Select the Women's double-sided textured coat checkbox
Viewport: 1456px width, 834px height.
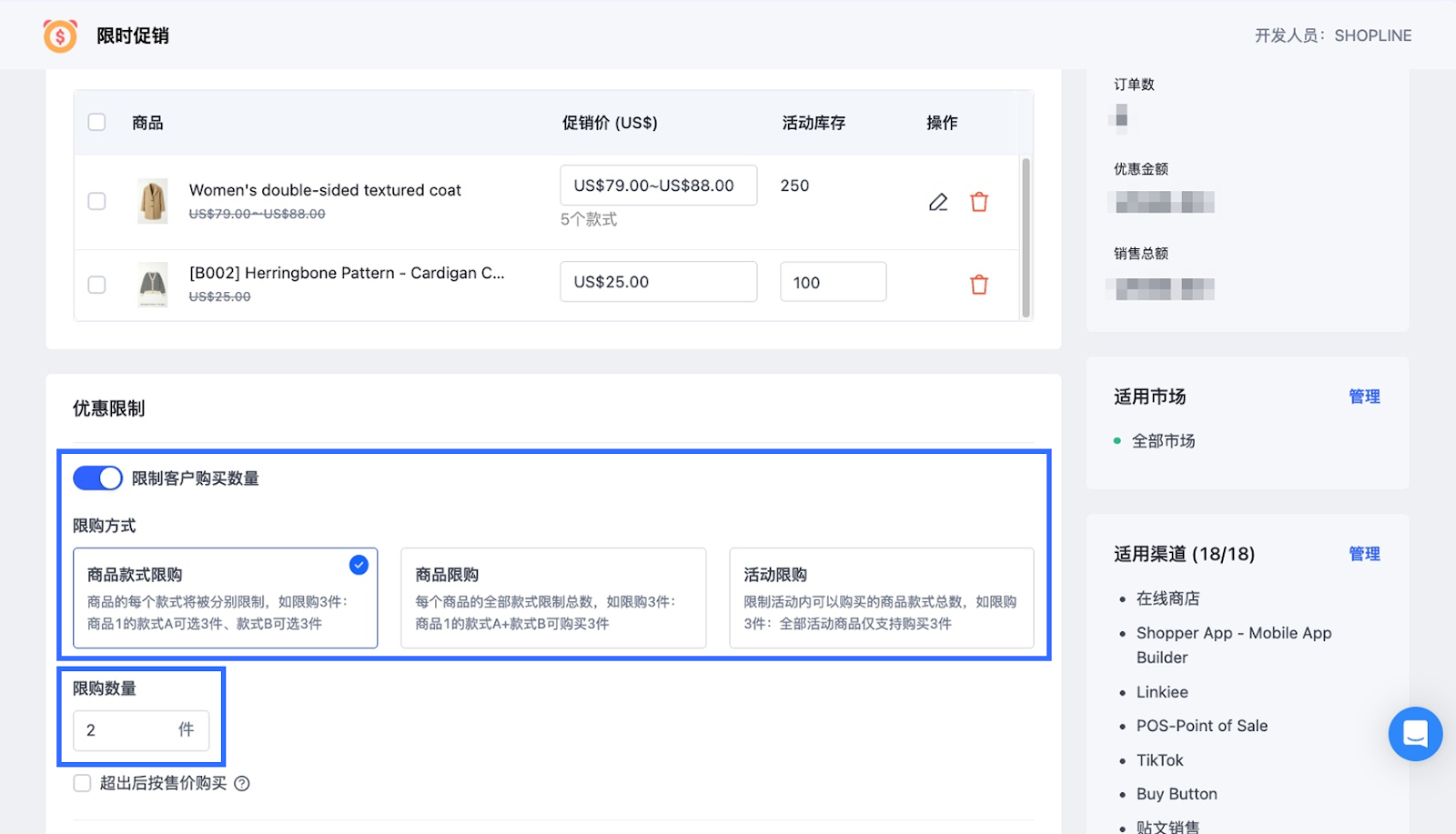[x=96, y=201]
